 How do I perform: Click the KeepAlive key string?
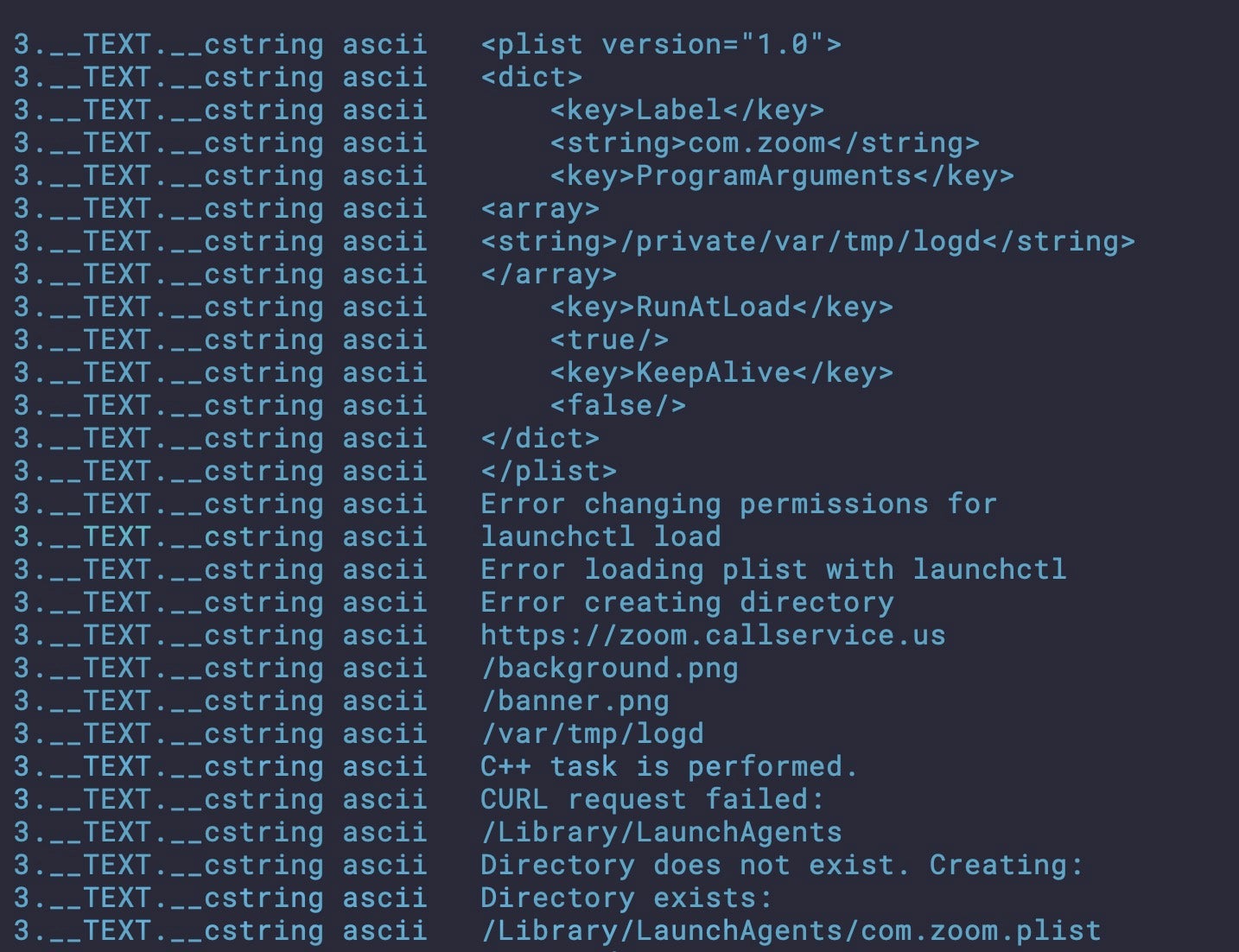point(721,373)
